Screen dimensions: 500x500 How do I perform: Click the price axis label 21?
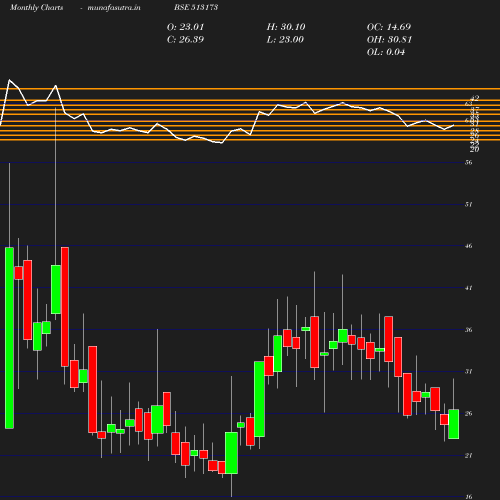click(x=469, y=456)
